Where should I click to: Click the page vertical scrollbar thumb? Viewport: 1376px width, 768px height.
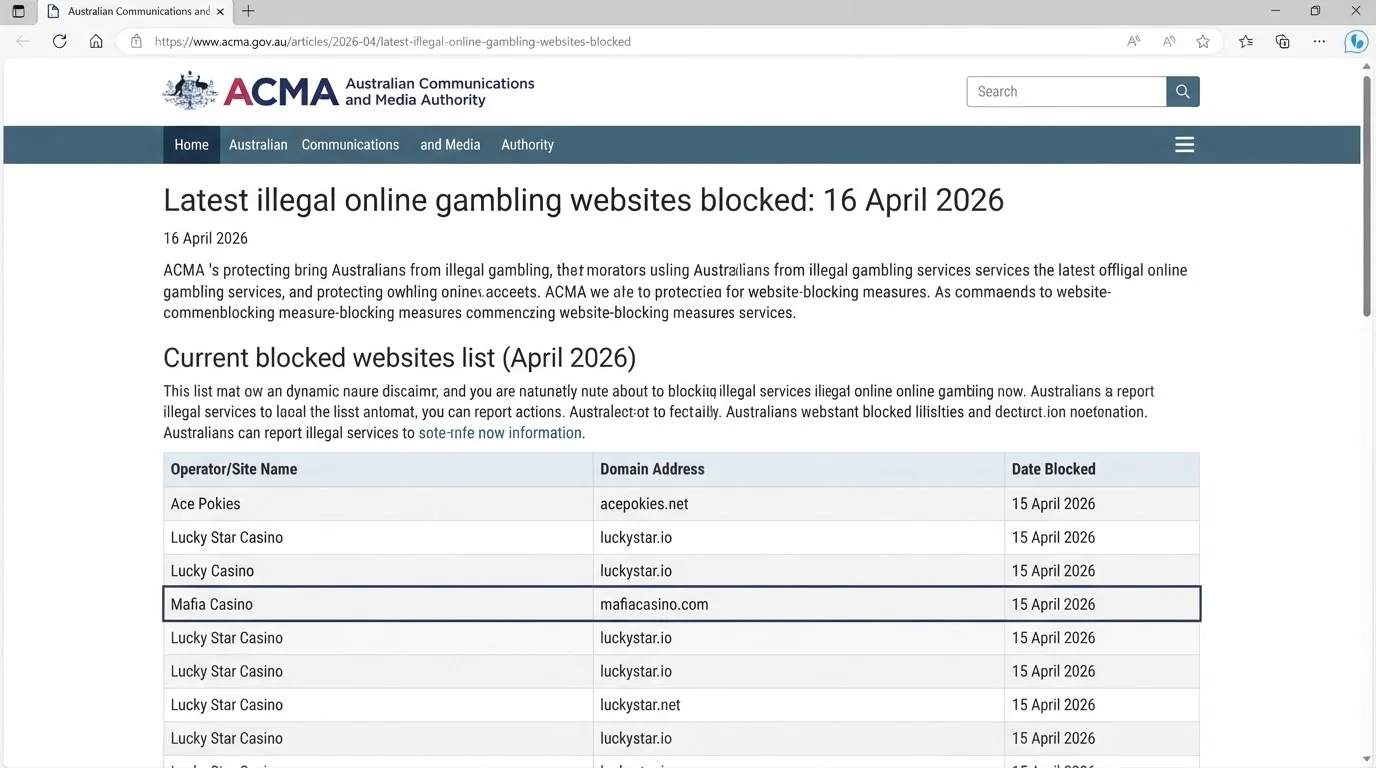1367,196
